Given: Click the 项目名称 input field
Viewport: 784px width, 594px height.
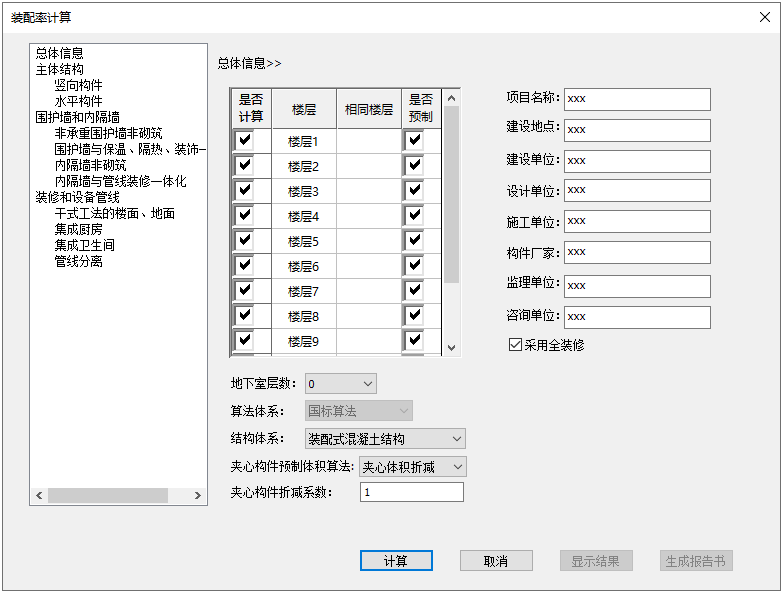Looking at the screenshot, I should tap(636, 99).
